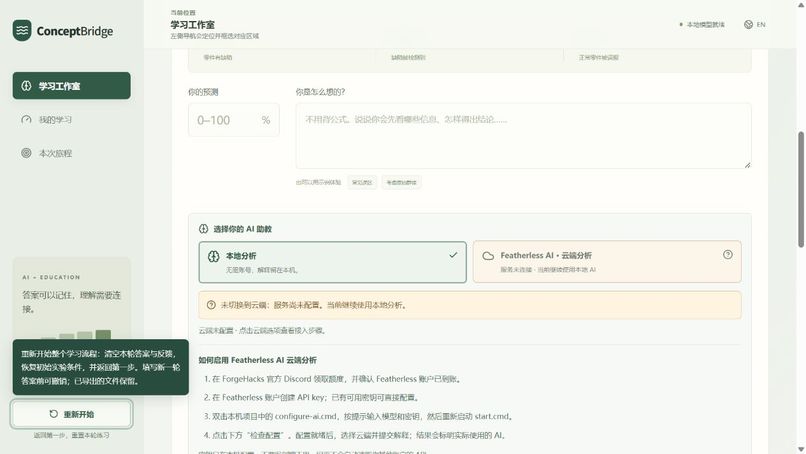Image resolution: width=806 pixels, height=454 pixels.
Task: Click the 重新开始 restart button
Action: [x=71, y=414]
